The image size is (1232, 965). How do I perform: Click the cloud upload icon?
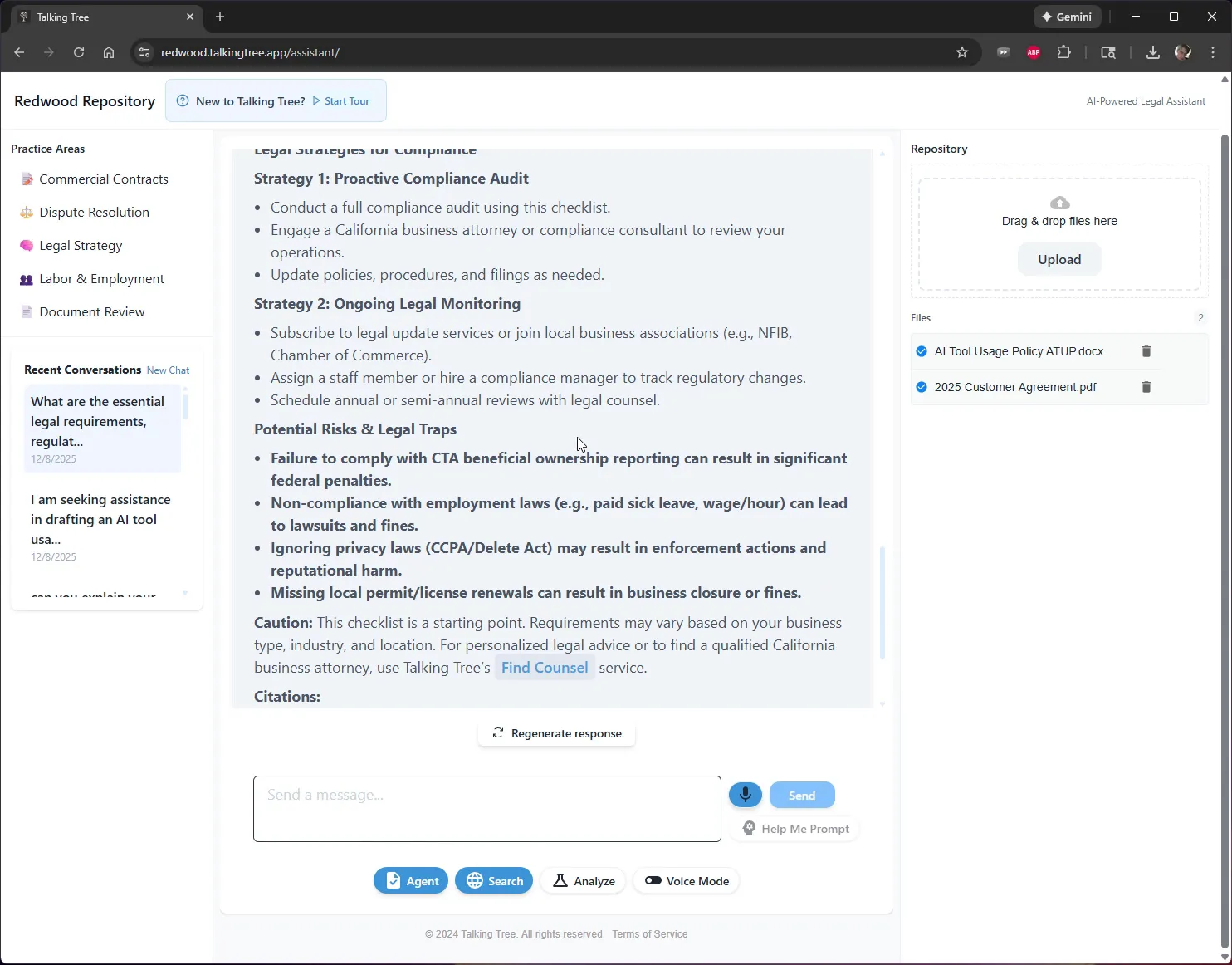click(x=1059, y=203)
